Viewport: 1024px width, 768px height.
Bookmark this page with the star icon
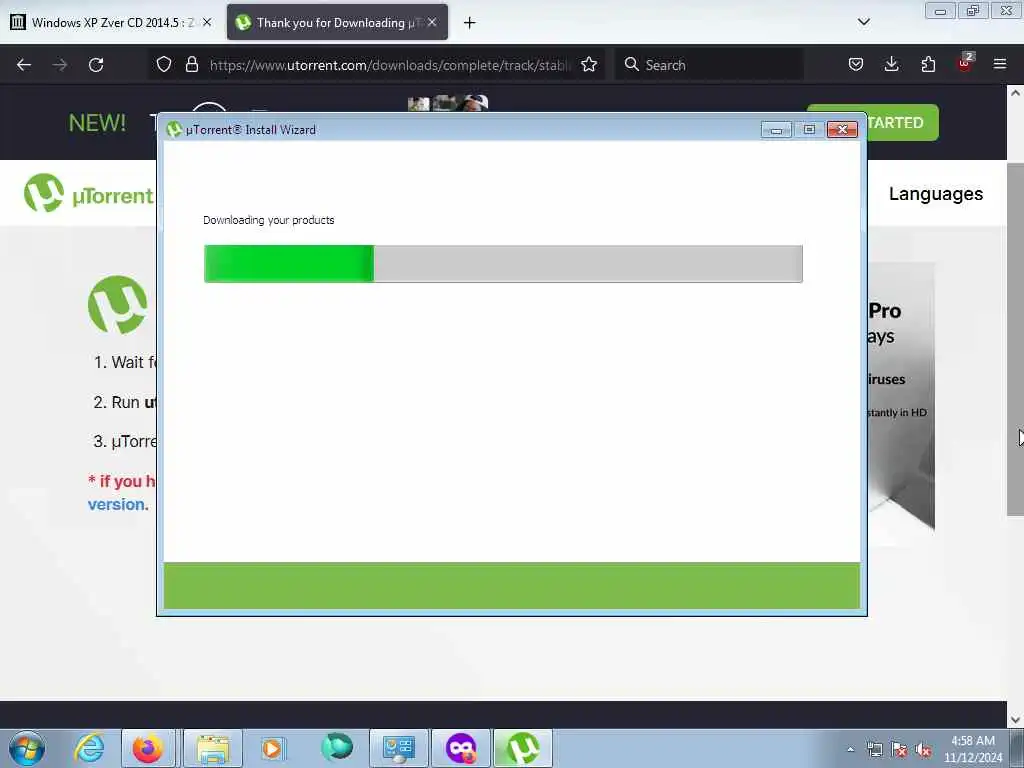point(589,64)
